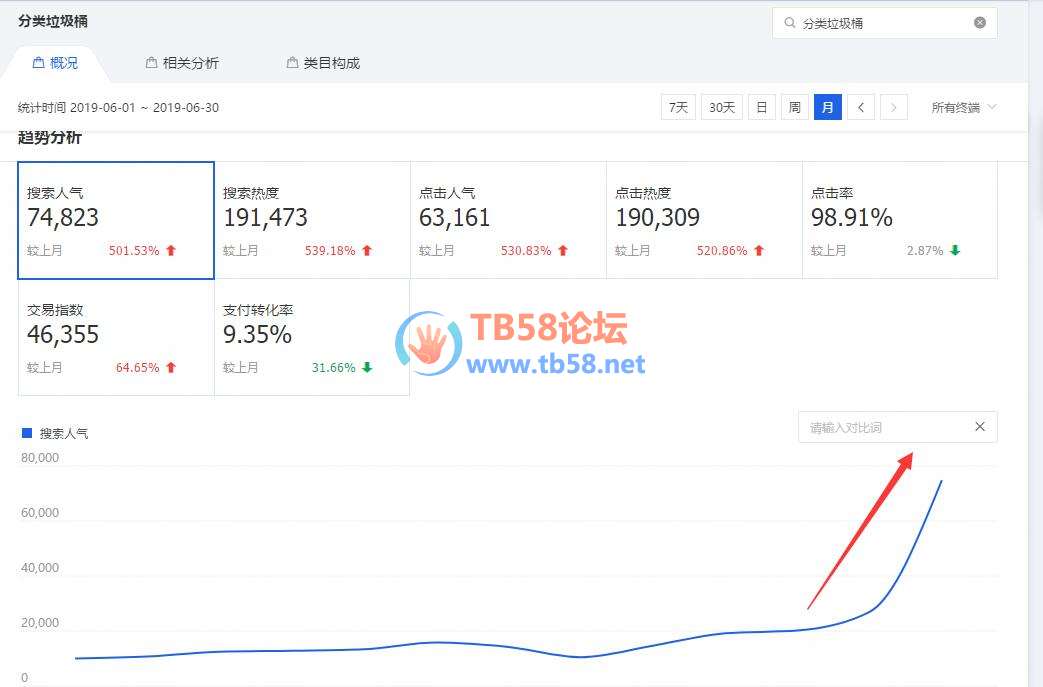Screen dimensions: 1043x687
Task: Click the 46,355 value
Action: pos(63,335)
